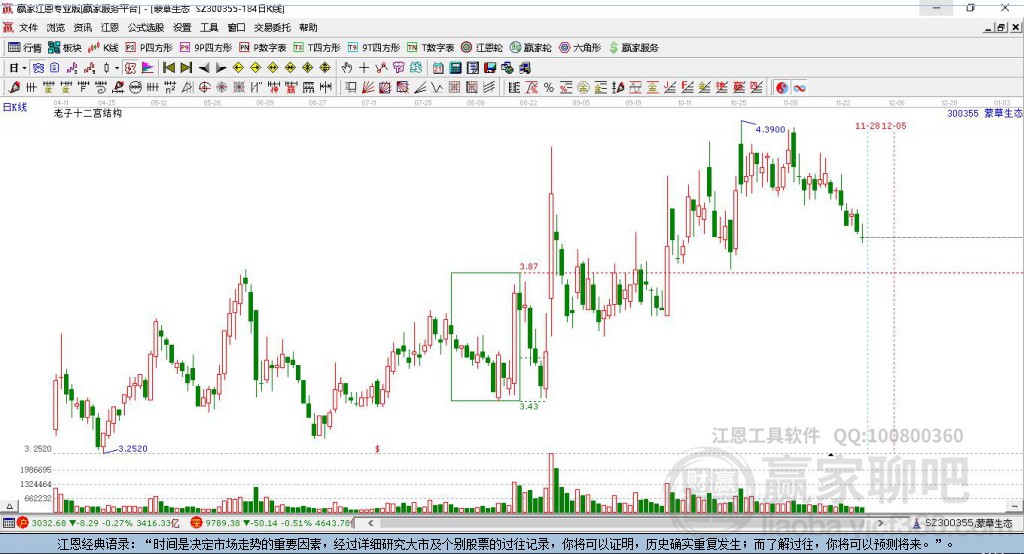Image resolution: width=1024 pixels, height=554 pixels.
Task: Expand the 日 period dropdown
Action: tap(24, 68)
